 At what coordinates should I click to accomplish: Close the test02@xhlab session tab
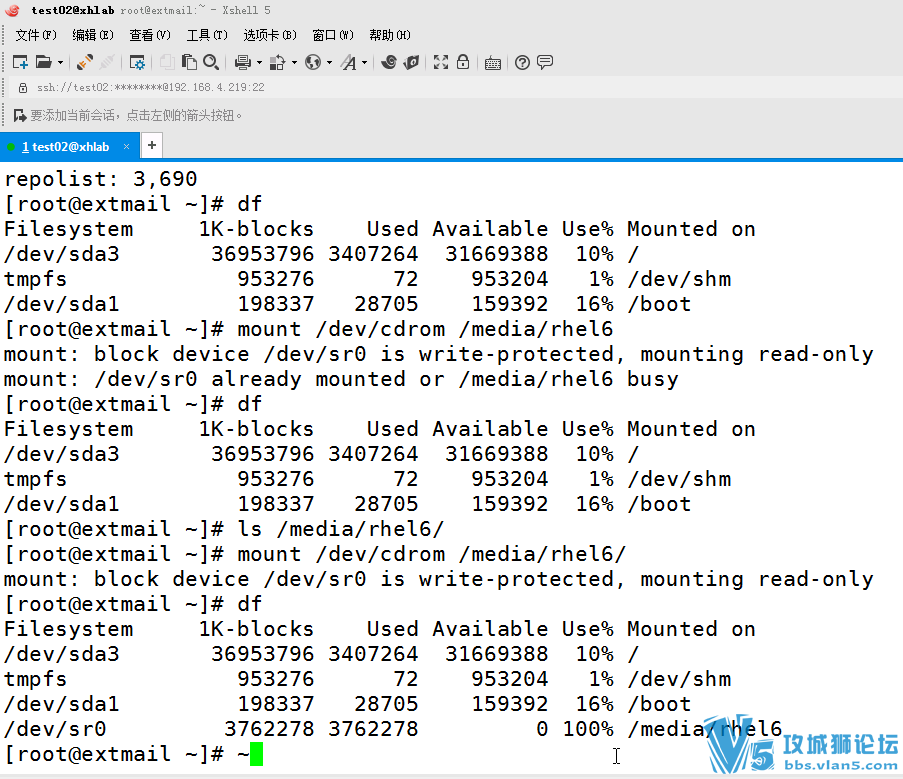point(129,146)
